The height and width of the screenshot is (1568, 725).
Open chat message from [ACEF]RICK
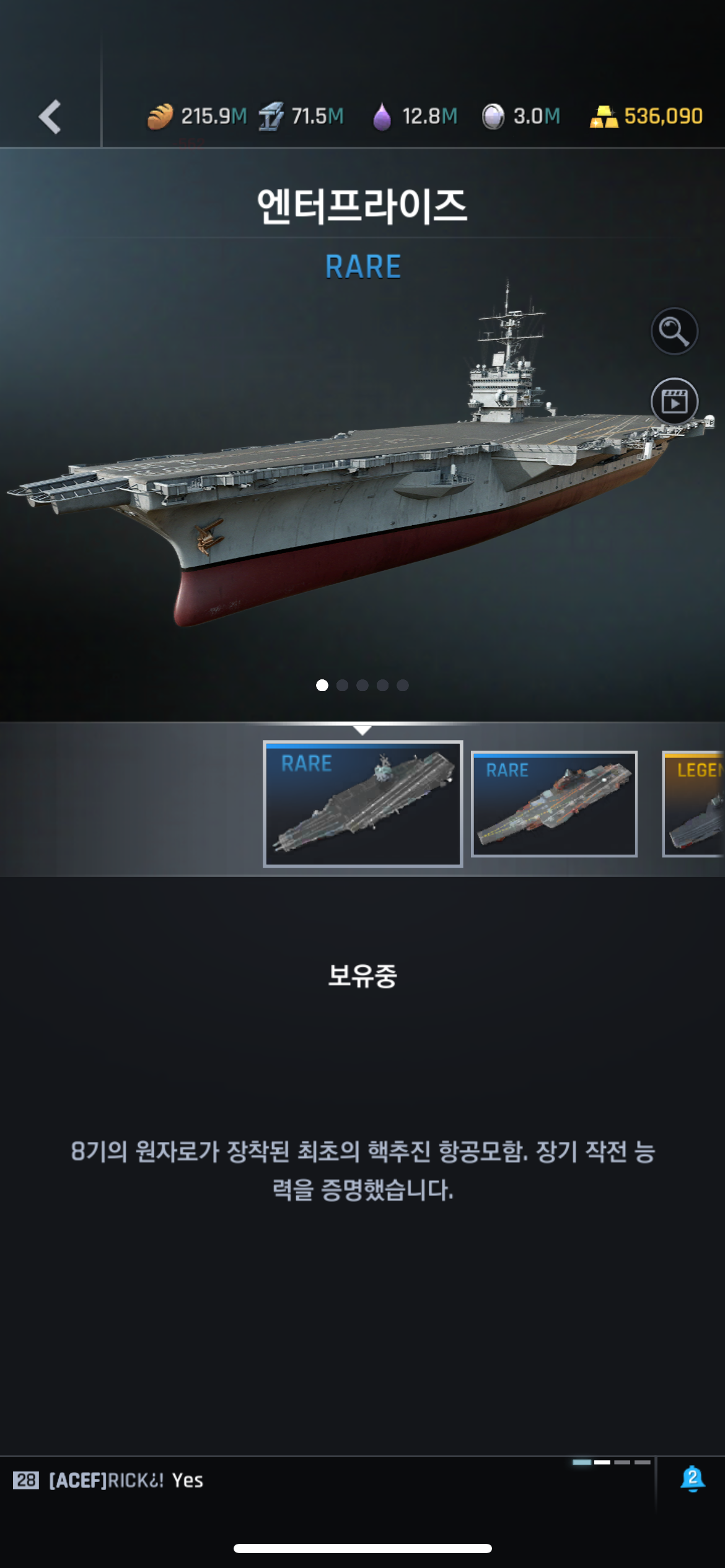point(126,1480)
